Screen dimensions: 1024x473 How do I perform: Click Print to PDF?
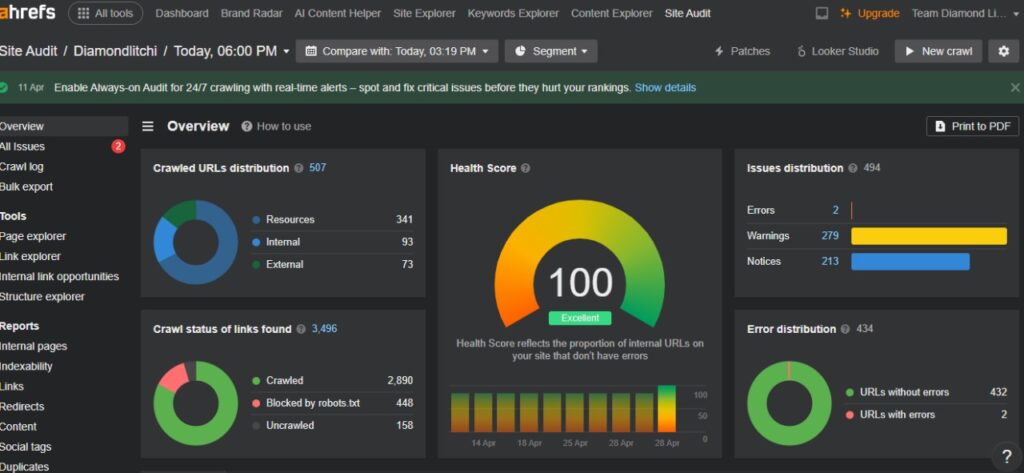(x=972, y=126)
